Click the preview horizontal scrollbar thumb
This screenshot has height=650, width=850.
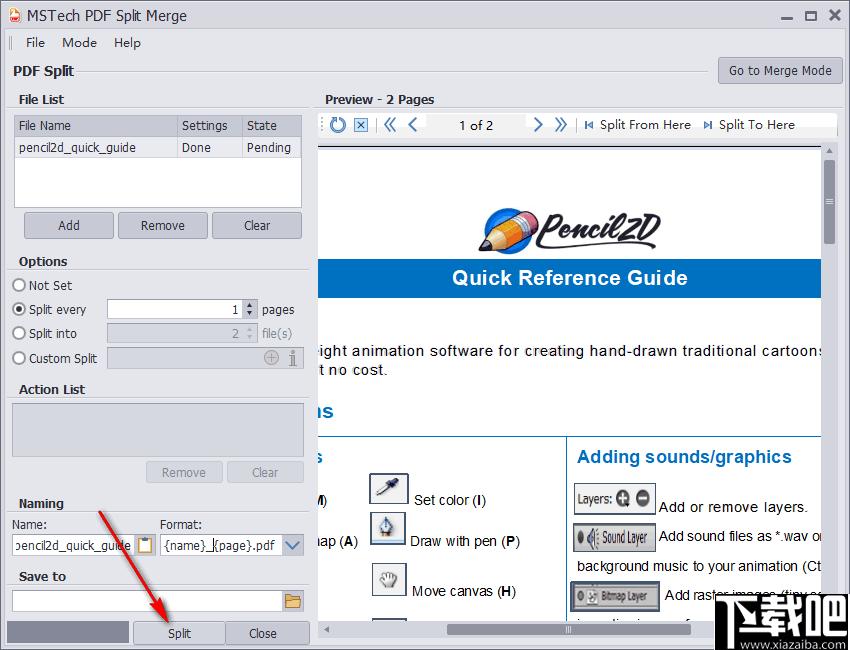[568, 629]
